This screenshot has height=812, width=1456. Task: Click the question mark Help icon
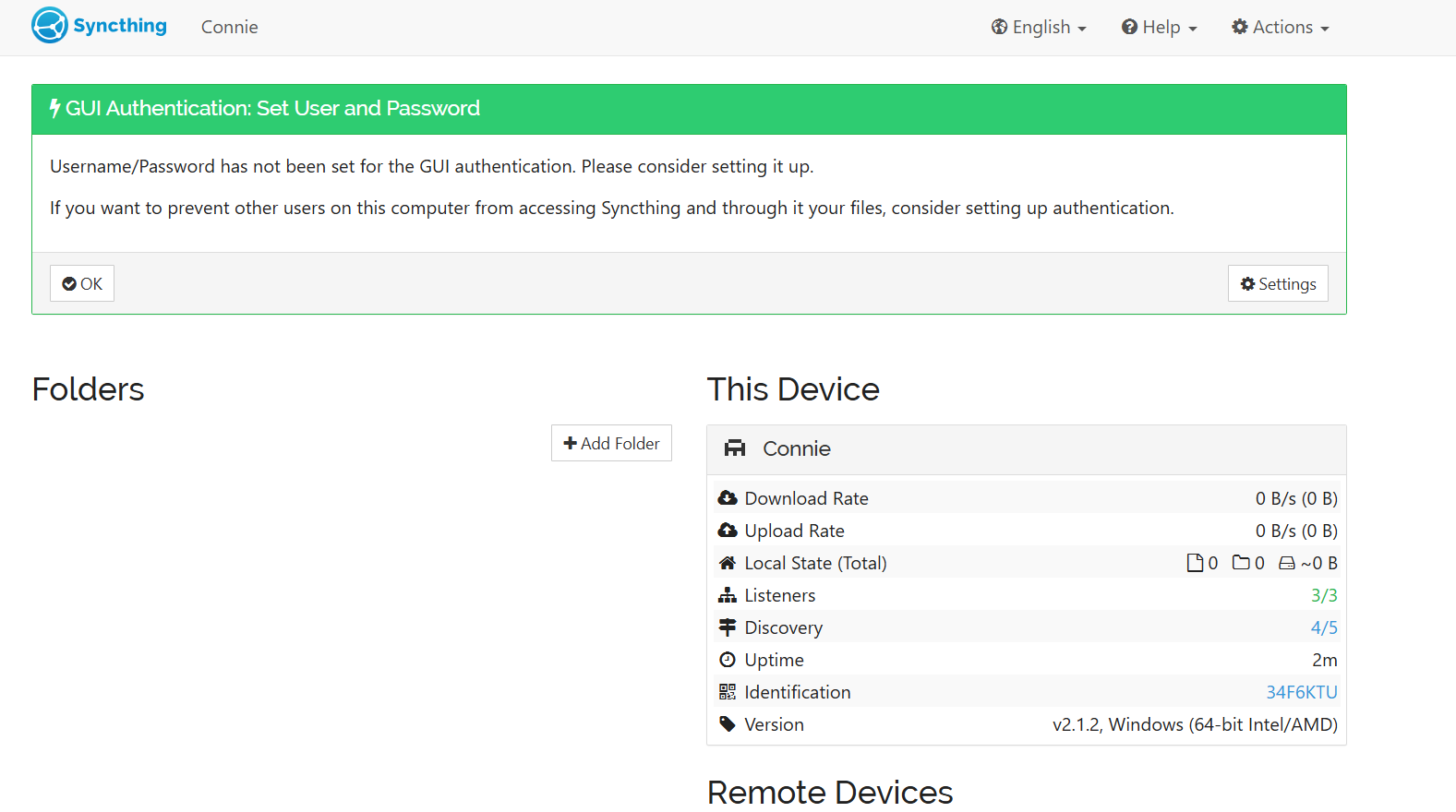[x=1129, y=27]
